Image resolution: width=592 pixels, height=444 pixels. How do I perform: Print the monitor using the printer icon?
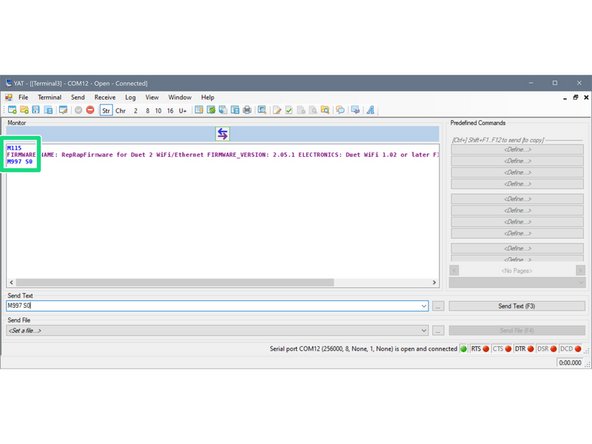(x=247, y=110)
